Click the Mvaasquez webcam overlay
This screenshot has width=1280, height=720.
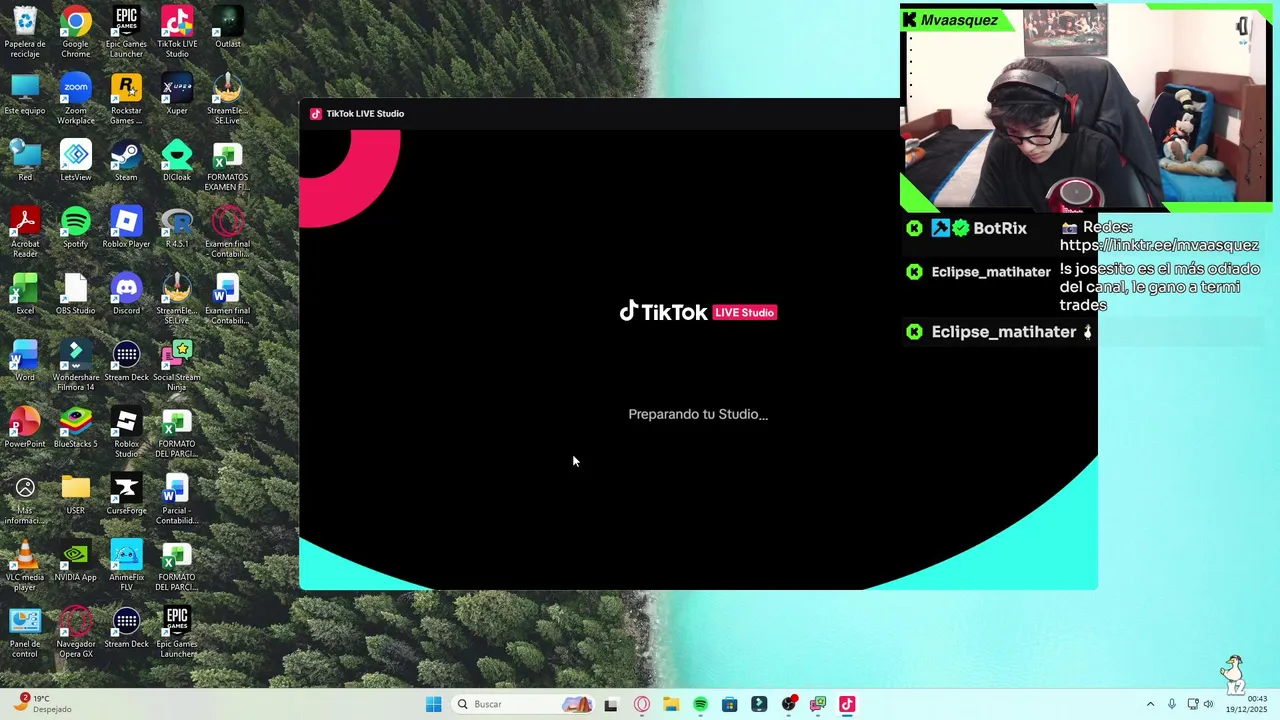(1086, 108)
